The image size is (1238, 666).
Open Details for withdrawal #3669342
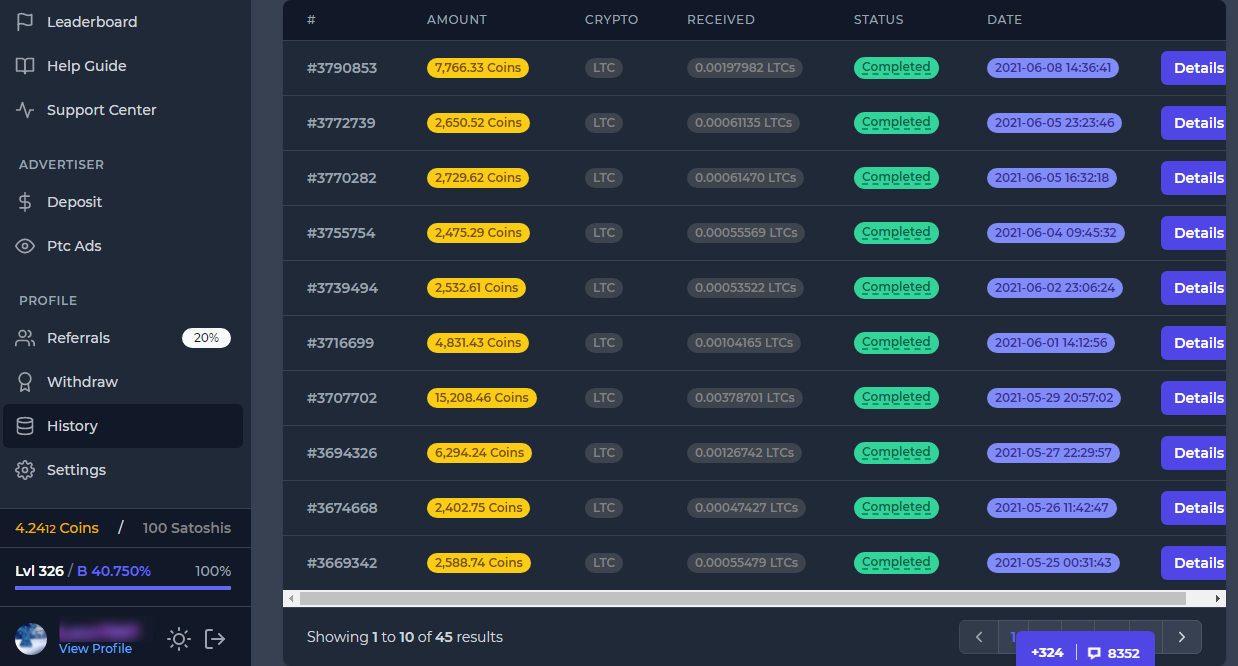[x=1195, y=563]
